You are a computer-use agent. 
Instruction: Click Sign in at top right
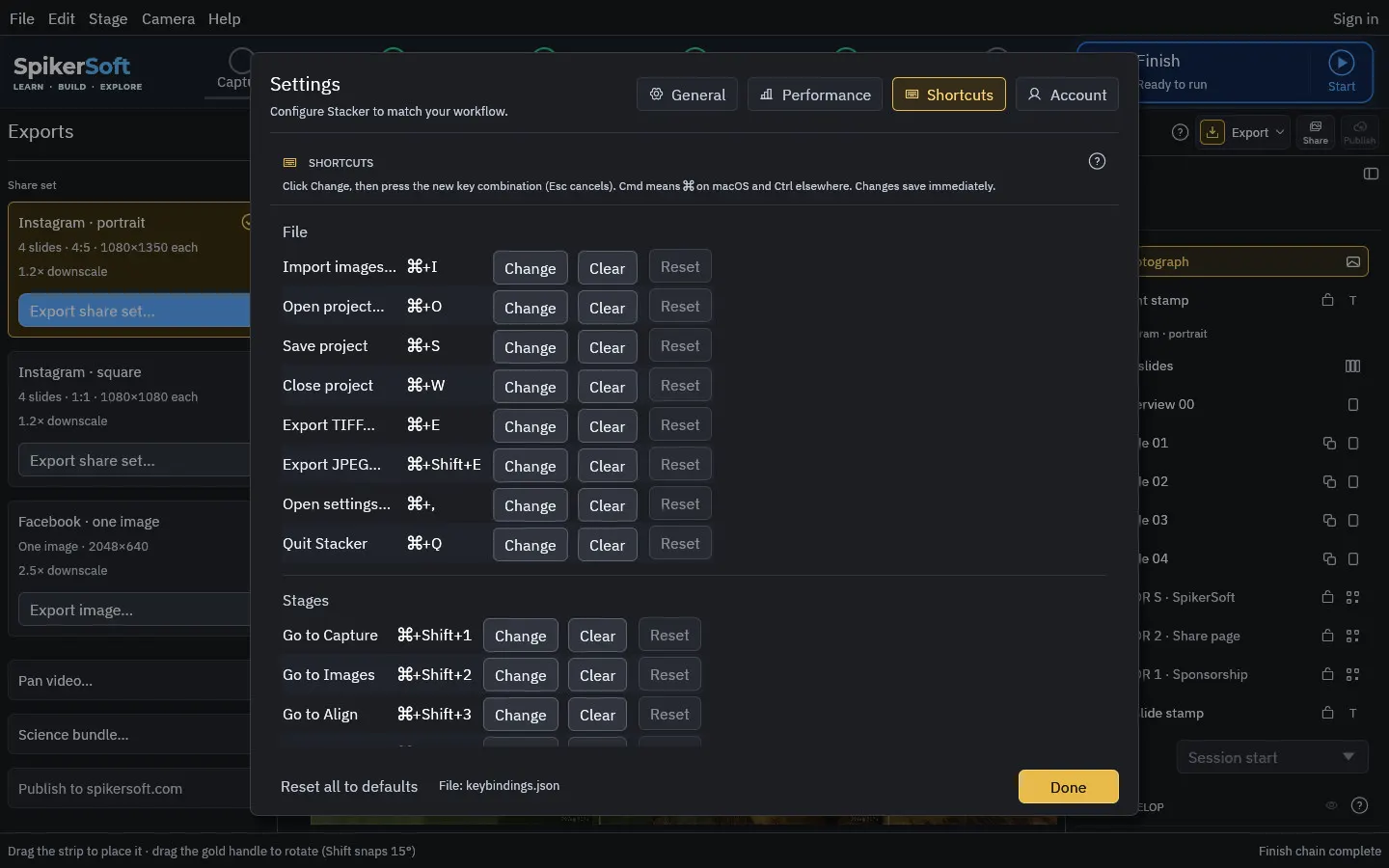pos(1355,18)
